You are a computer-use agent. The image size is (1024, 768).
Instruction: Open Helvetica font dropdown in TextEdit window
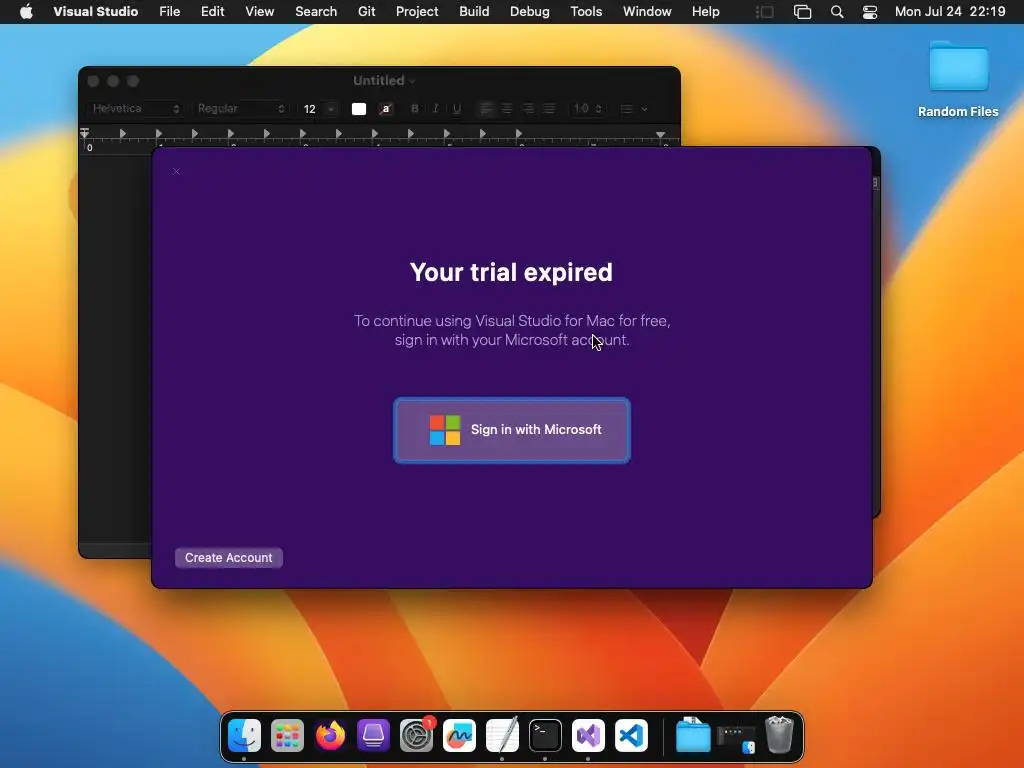pos(135,108)
